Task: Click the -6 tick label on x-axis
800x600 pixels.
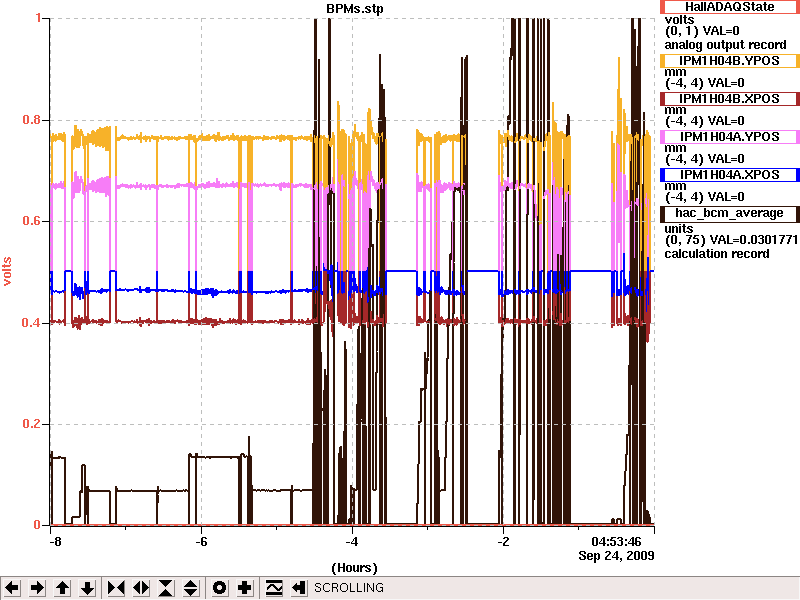Action: pyautogui.click(x=202, y=541)
